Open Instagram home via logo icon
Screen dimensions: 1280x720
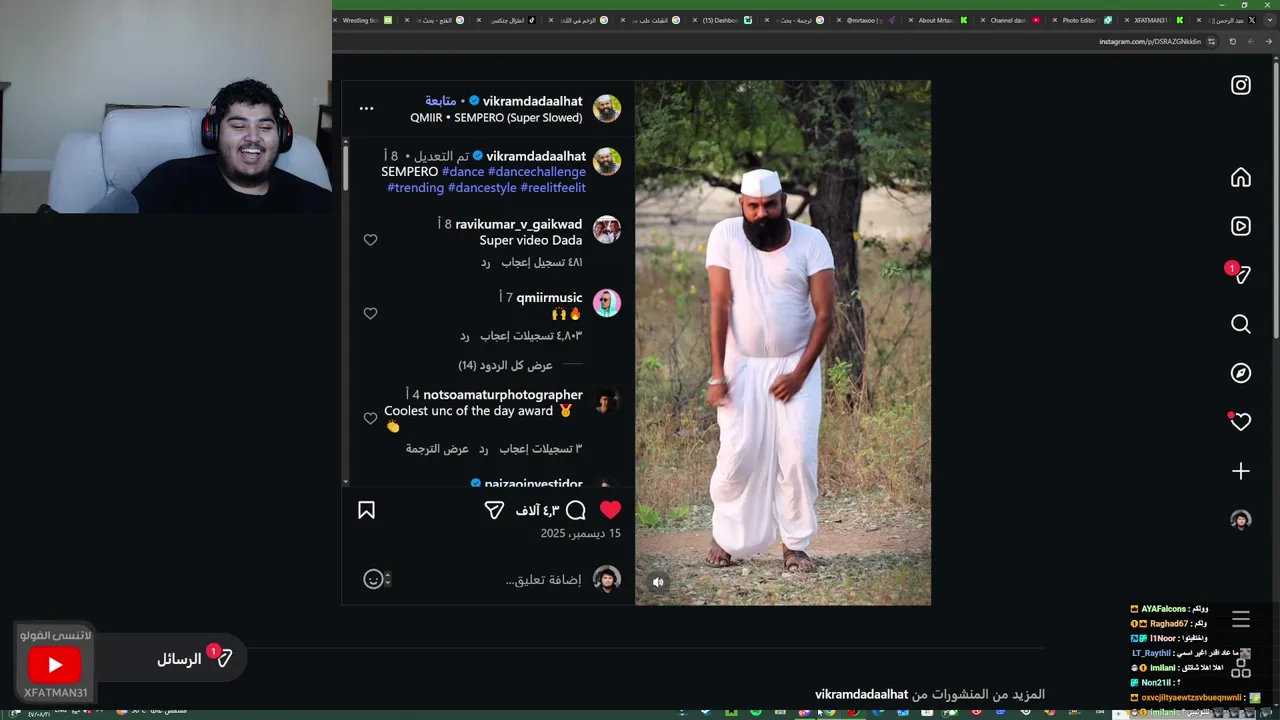click(1241, 86)
